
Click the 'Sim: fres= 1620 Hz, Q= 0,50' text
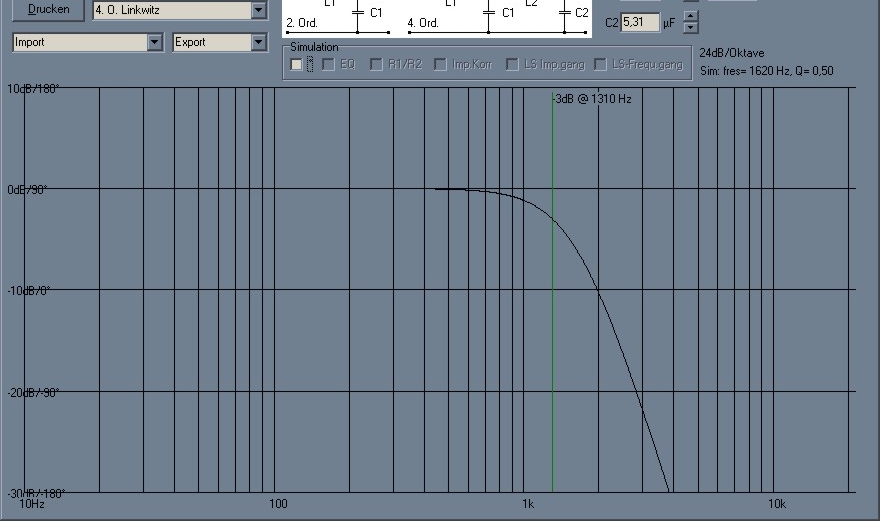pos(767,71)
